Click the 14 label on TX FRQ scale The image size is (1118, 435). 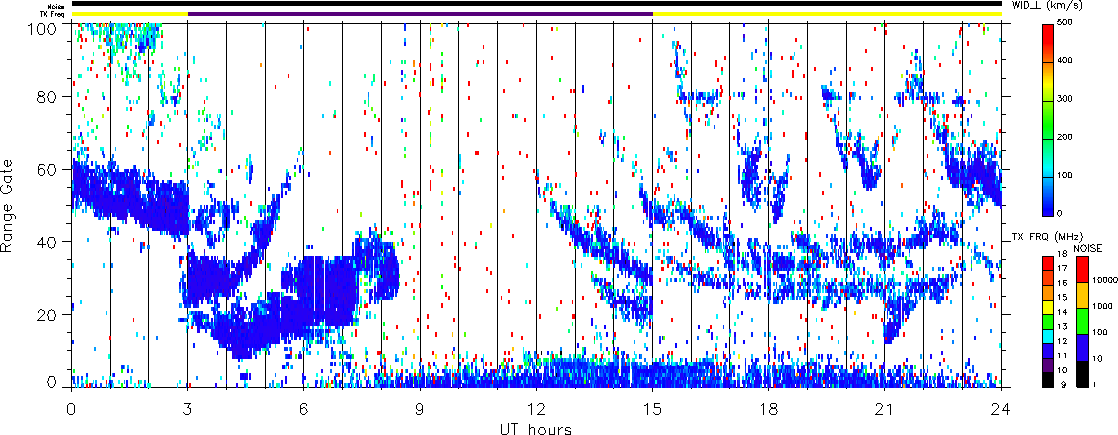click(1062, 312)
